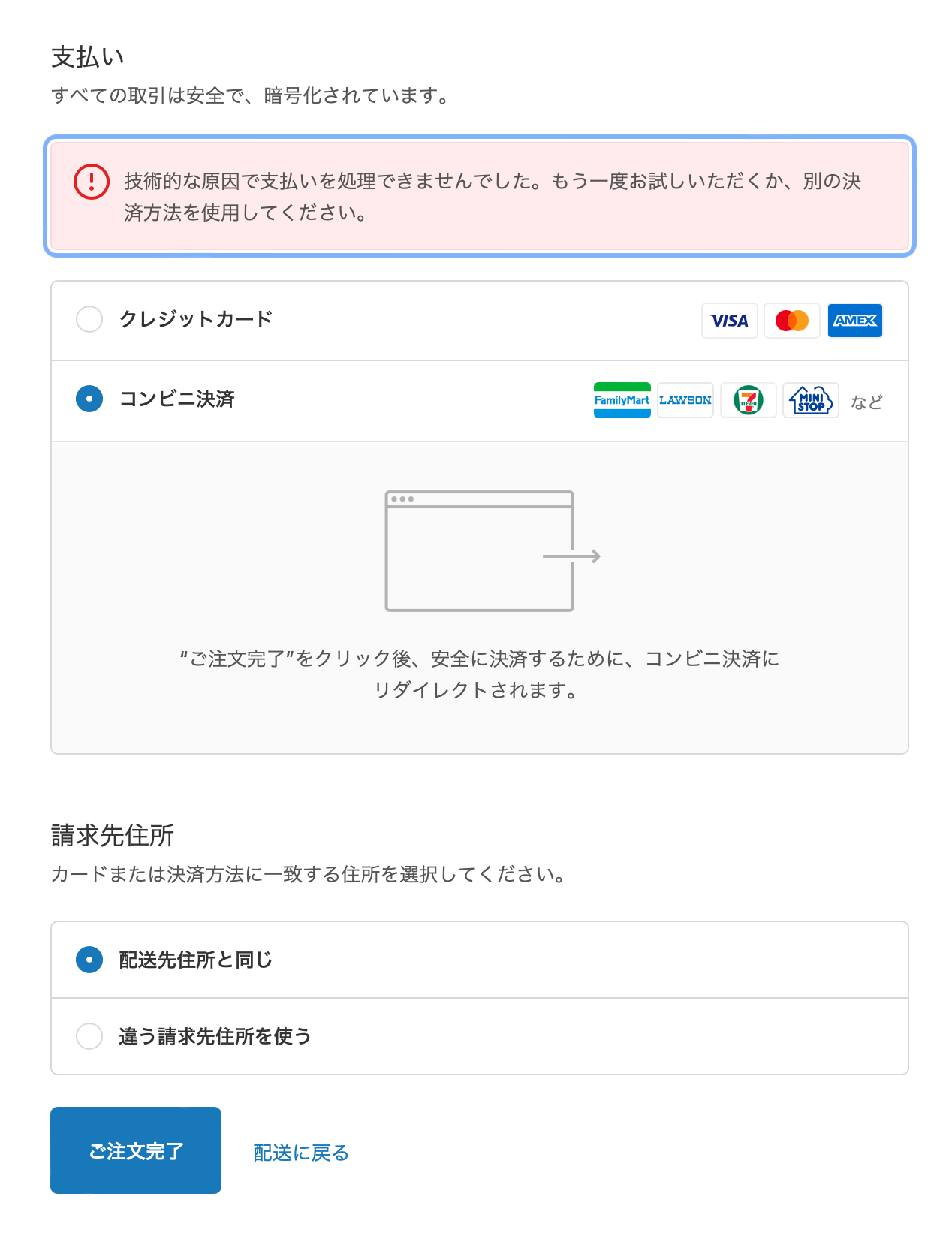Select the クレジットカード radio button
The height and width of the screenshot is (1248, 952).
point(89,319)
